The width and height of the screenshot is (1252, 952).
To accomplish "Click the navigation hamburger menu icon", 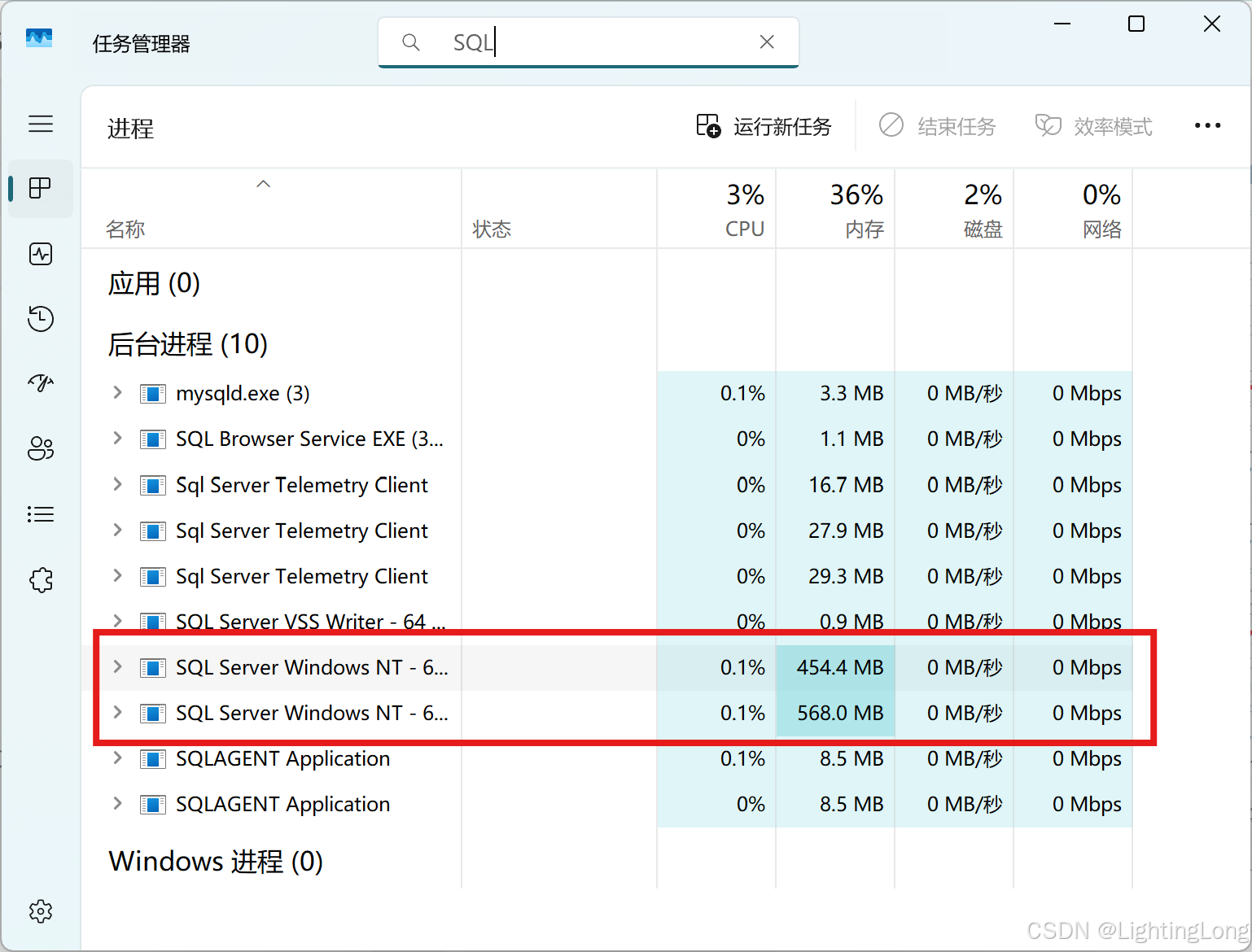I will tap(41, 124).
